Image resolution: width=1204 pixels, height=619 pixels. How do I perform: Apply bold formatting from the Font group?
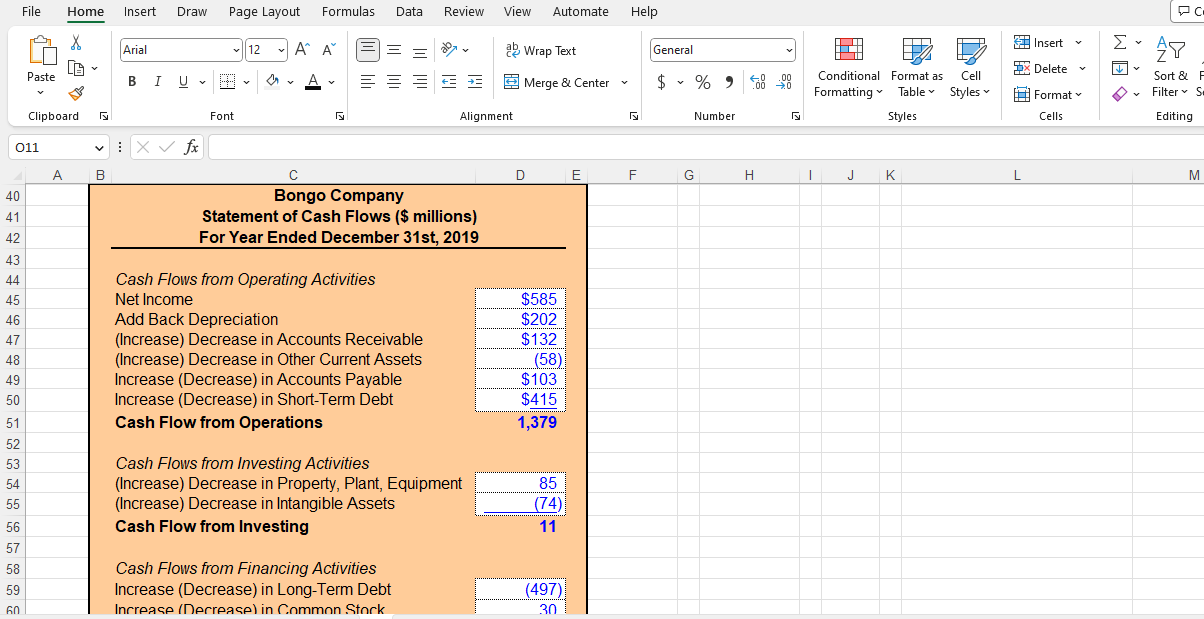coord(131,82)
